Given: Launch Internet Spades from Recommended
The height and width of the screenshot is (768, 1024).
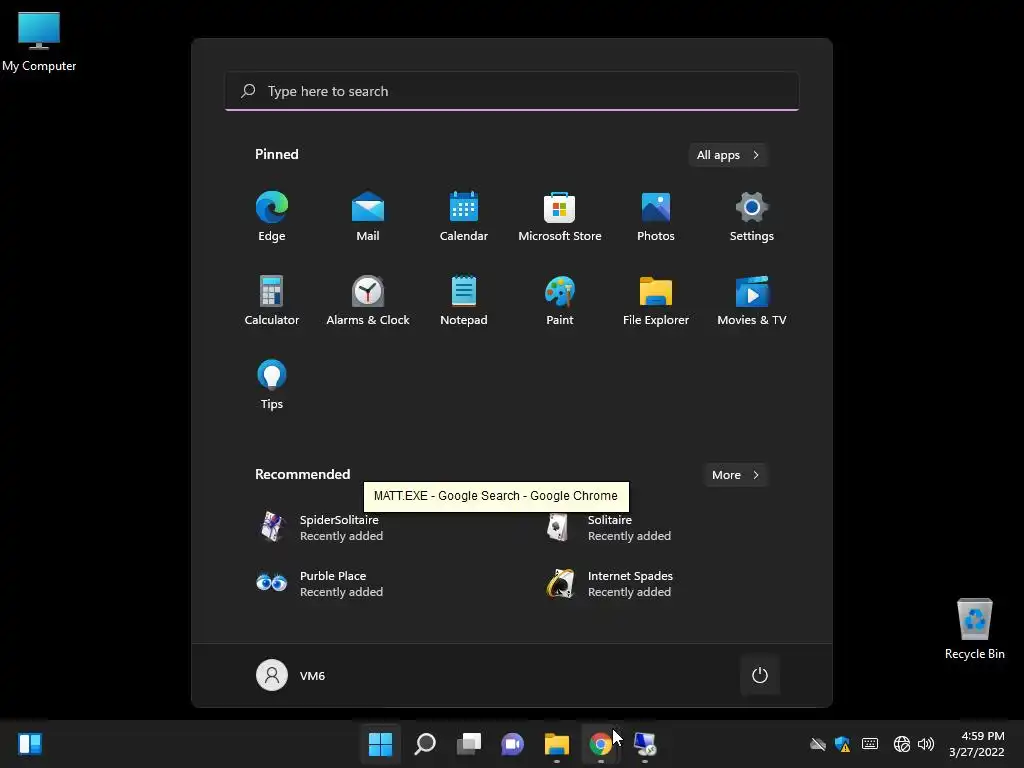Looking at the screenshot, I should (609, 583).
